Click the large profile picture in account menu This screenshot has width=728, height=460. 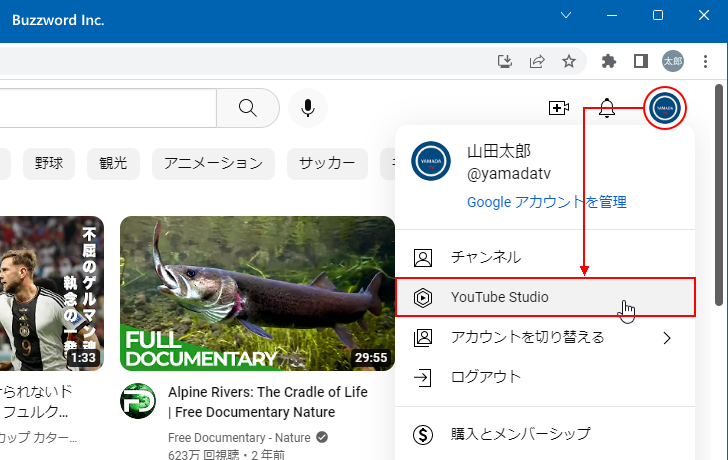tap(431, 161)
